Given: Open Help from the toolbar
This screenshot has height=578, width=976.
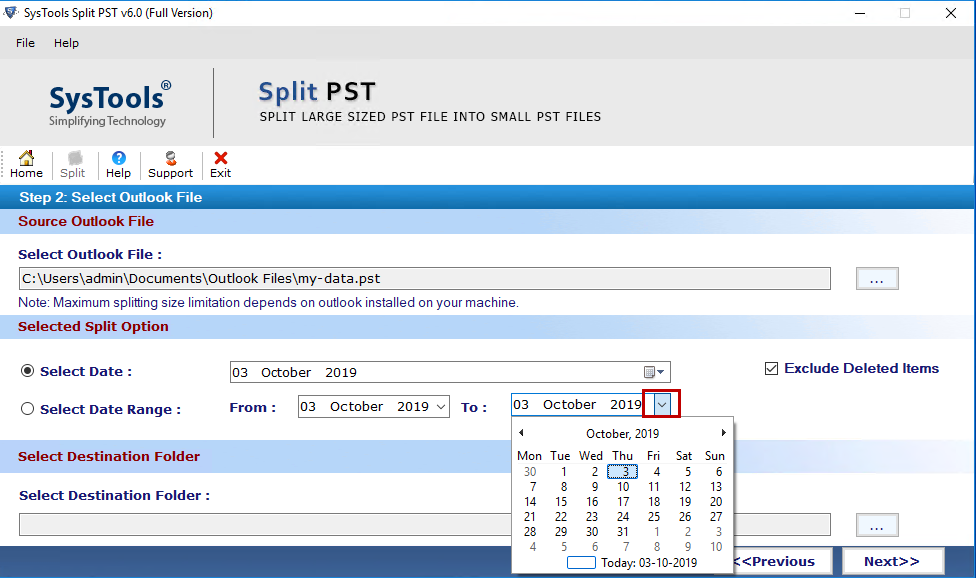Looking at the screenshot, I should pyautogui.click(x=118, y=165).
